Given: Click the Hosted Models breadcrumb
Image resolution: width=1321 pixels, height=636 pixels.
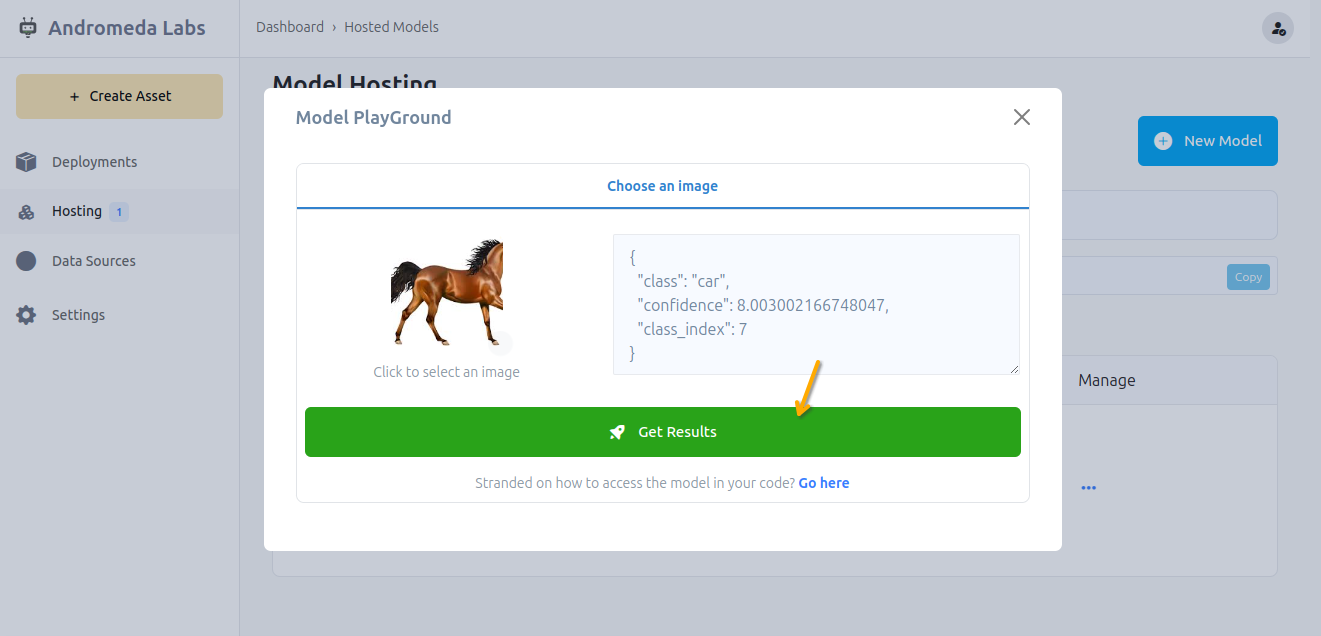Looking at the screenshot, I should tap(391, 27).
